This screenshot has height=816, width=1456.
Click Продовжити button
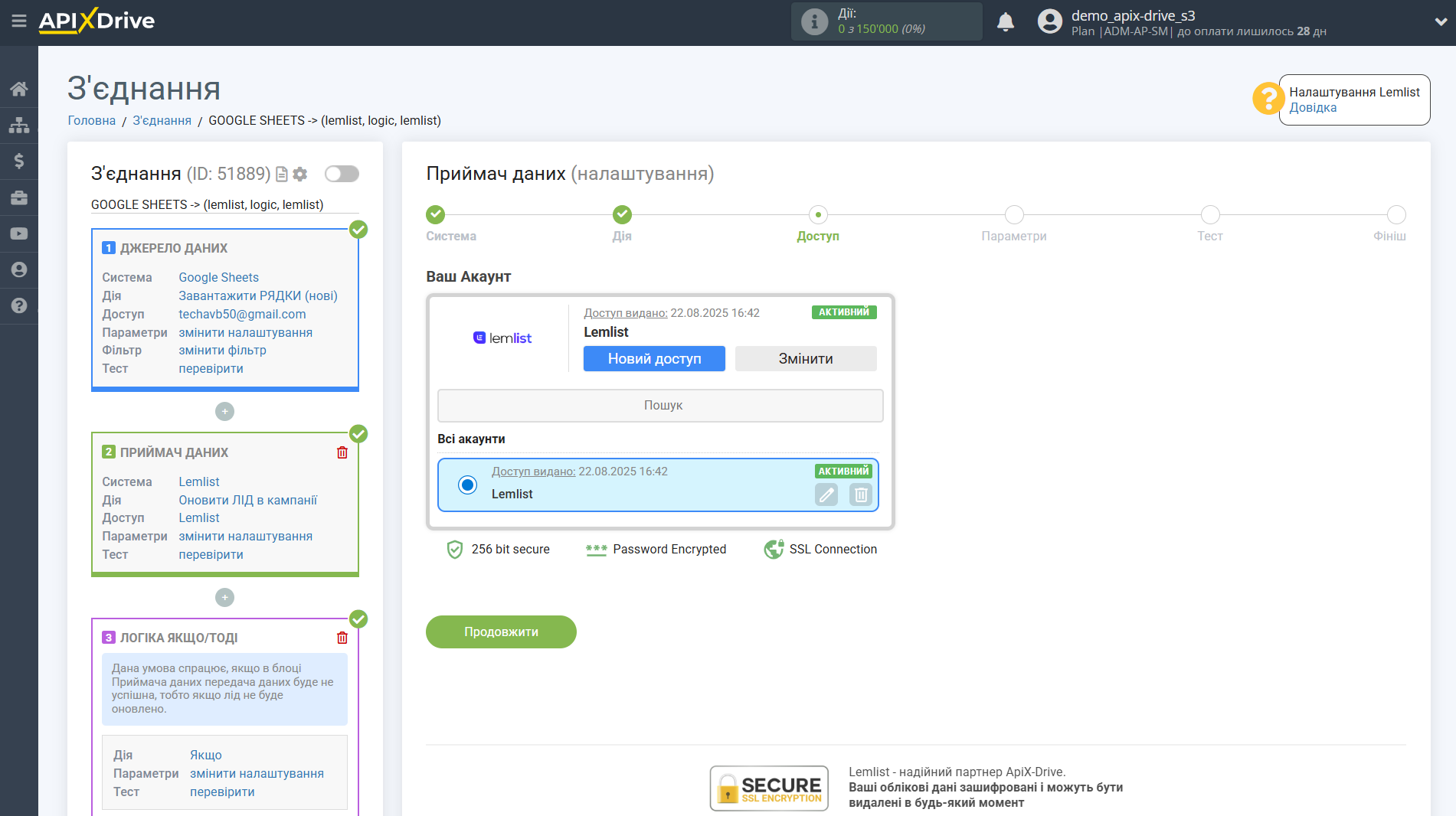(x=501, y=632)
